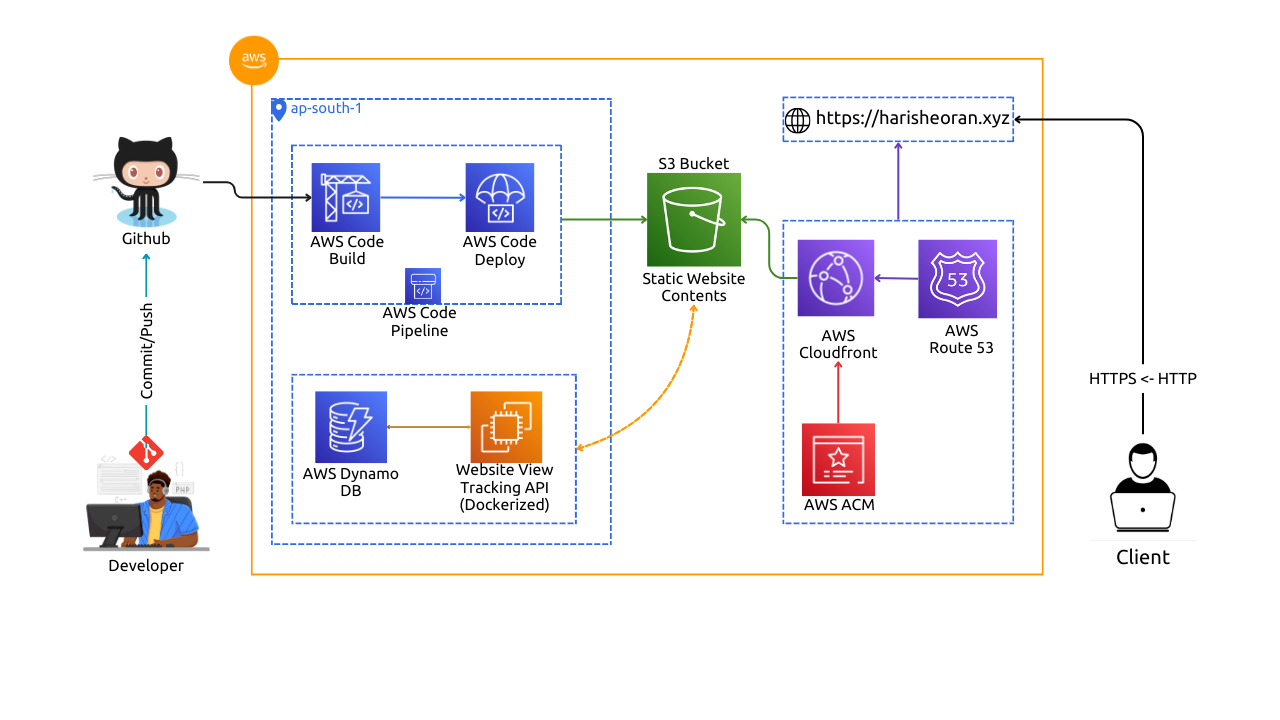Click the orange AWS cloud logo badge
The width and height of the screenshot is (1280, 720).
[254, 59]
